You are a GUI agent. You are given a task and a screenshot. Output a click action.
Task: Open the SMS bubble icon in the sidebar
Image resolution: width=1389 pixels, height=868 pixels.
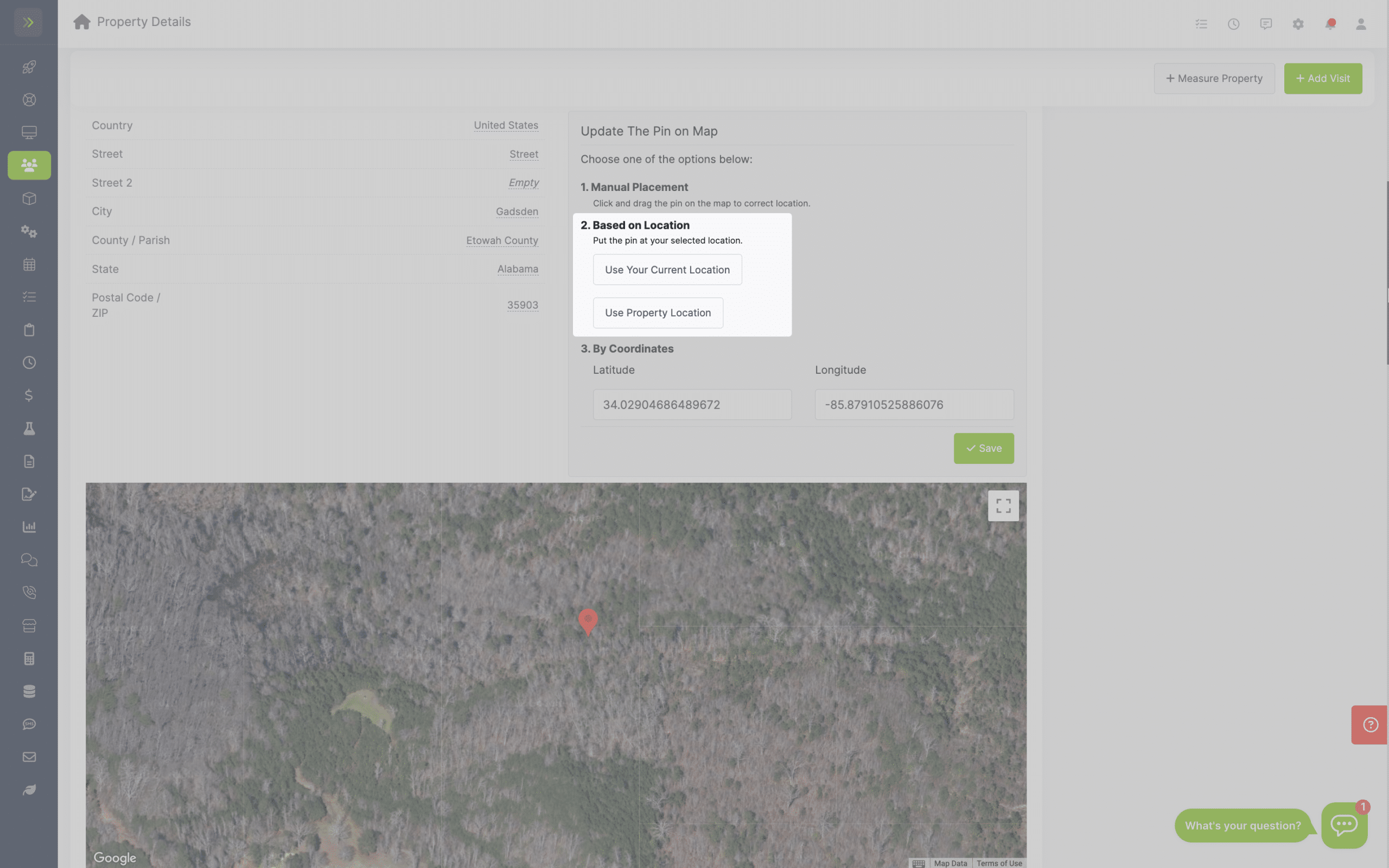coord(29,724)
